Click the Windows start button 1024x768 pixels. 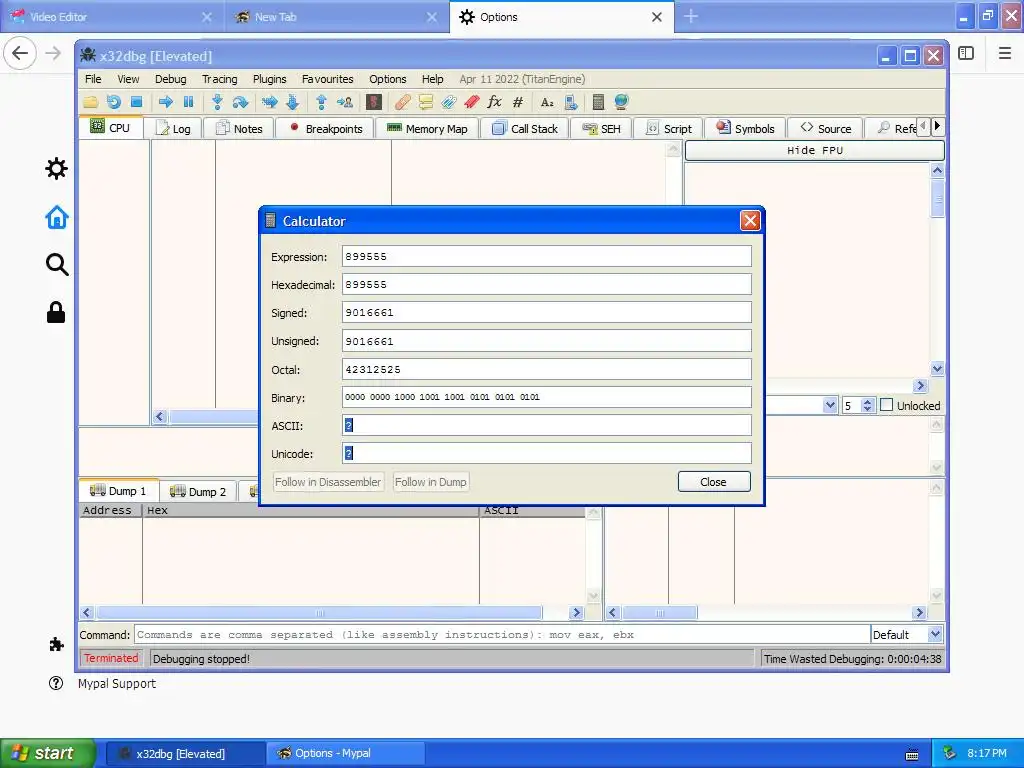coord(48,753)
